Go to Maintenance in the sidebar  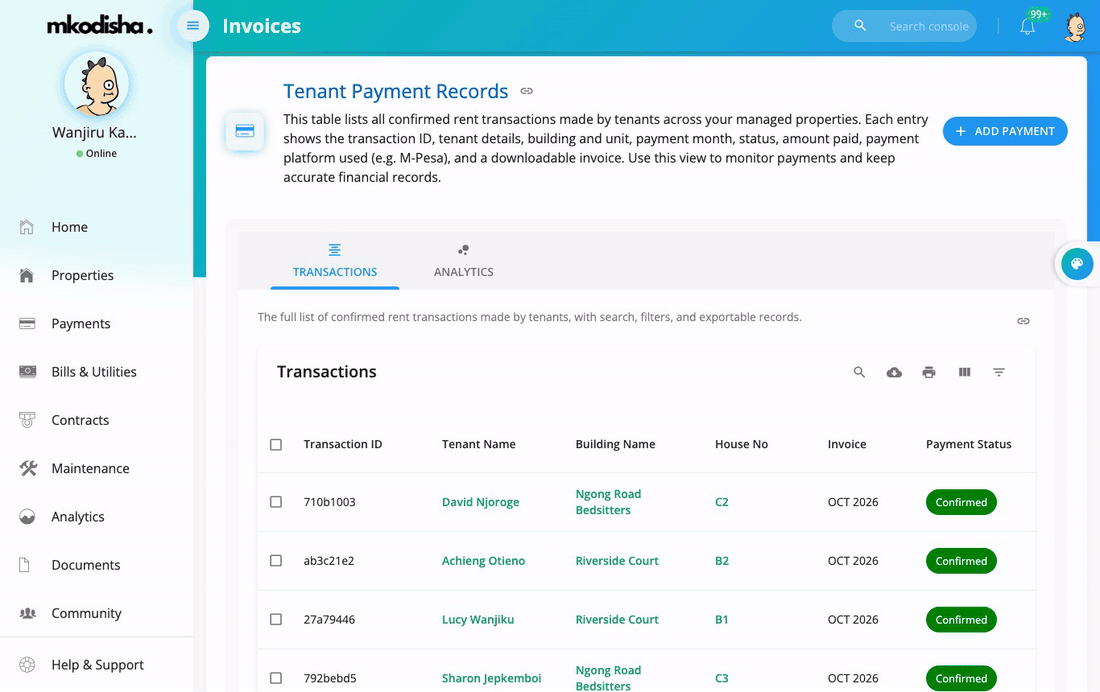pyautogui.click(x=90, y=468)
